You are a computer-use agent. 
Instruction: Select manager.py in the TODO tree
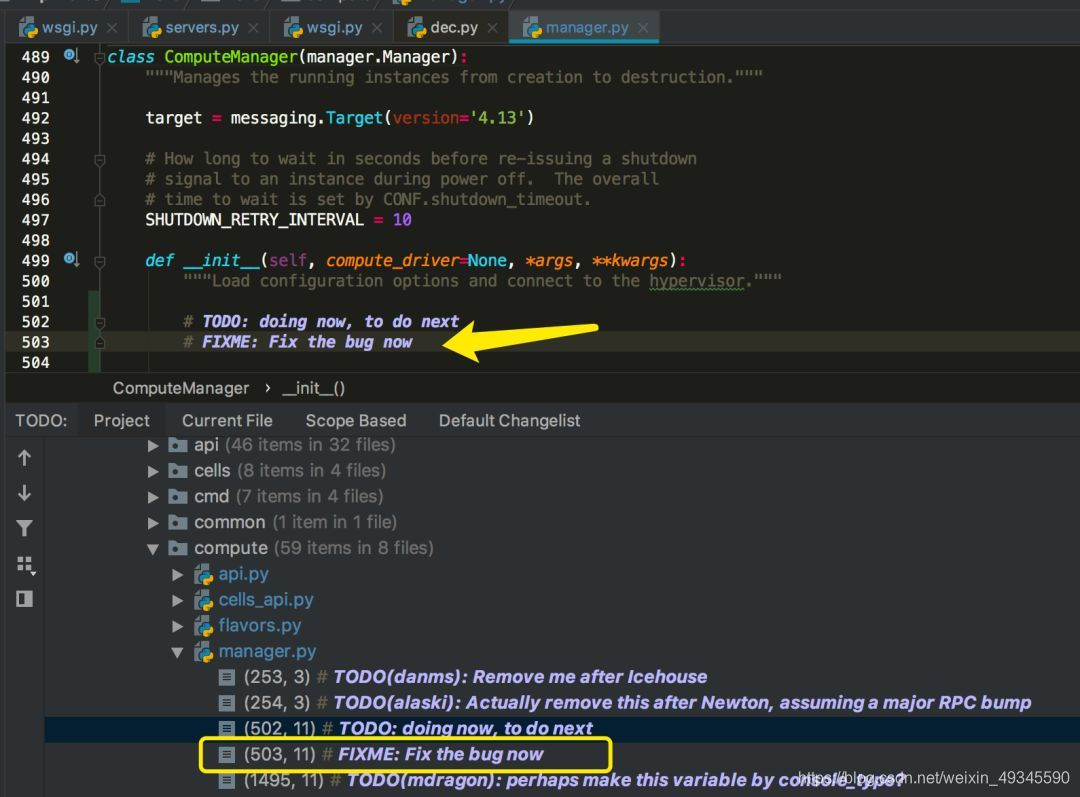[x=267, y=652]
